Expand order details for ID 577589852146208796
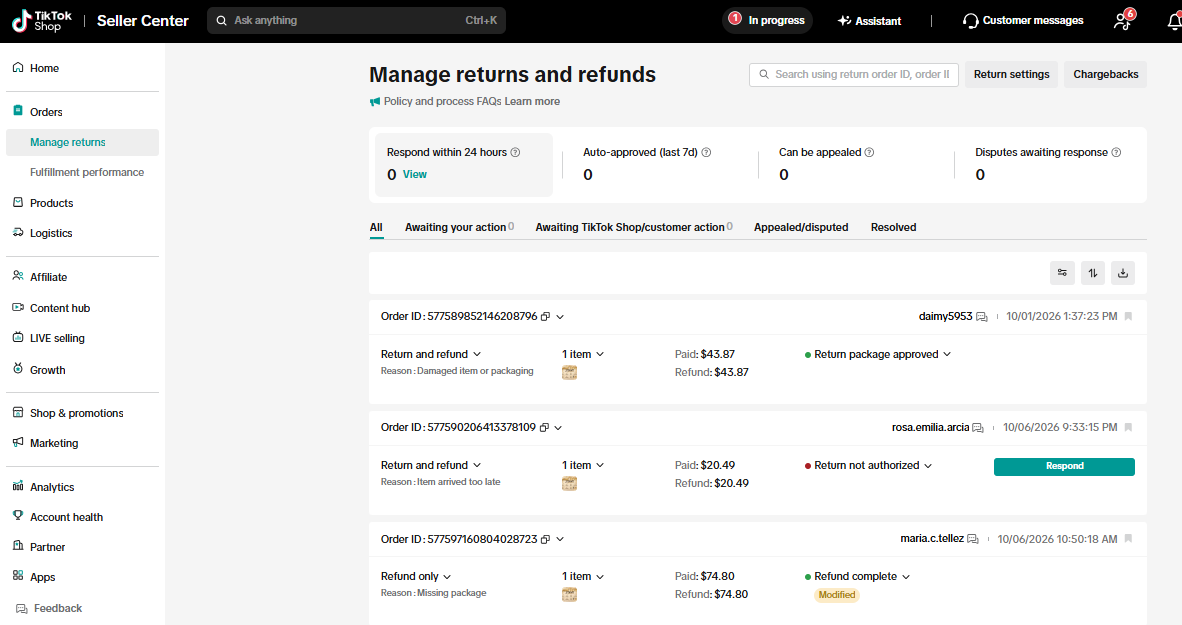This screenshot has height=625, width=1182. coord(560,317)
